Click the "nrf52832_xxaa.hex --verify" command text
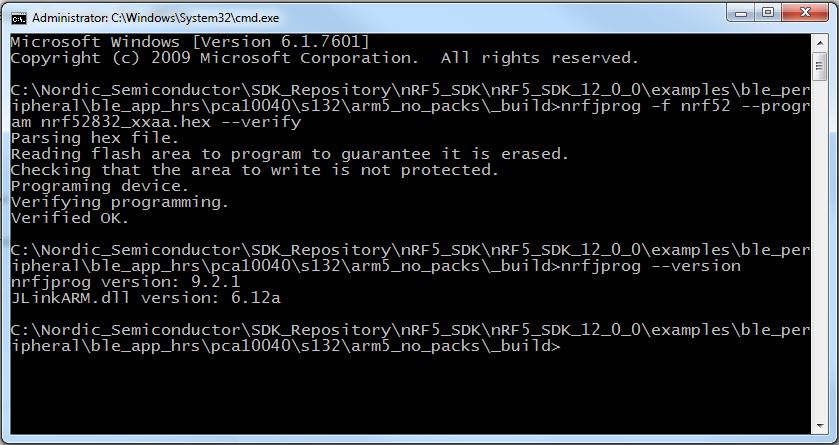Screen dimensions: 839x445 171,122
